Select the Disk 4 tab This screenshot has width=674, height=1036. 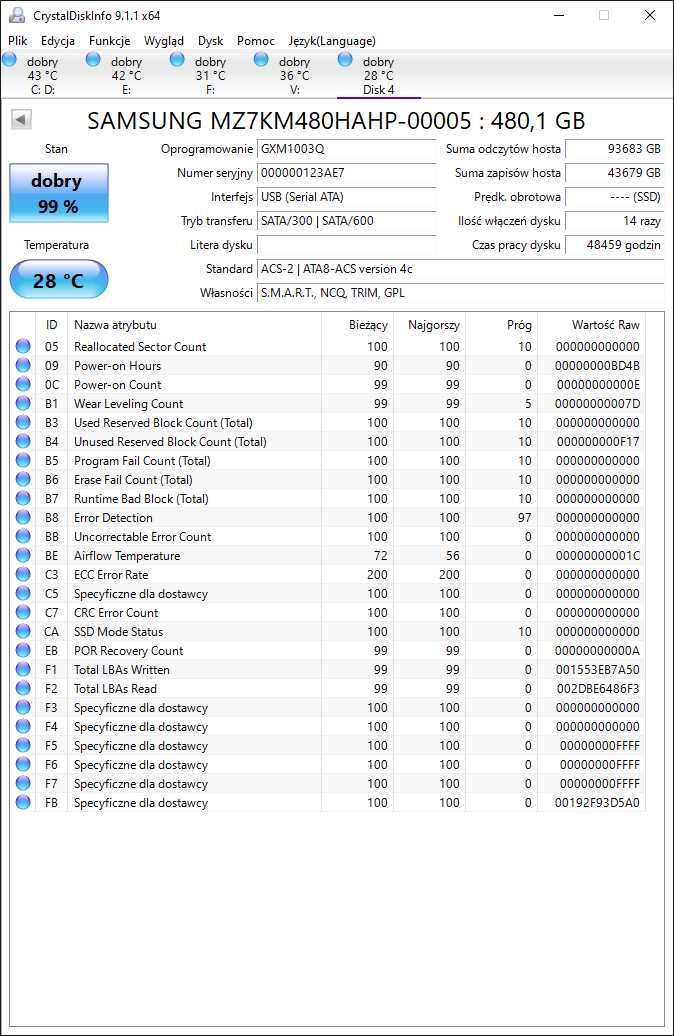[x=378, y=75]
